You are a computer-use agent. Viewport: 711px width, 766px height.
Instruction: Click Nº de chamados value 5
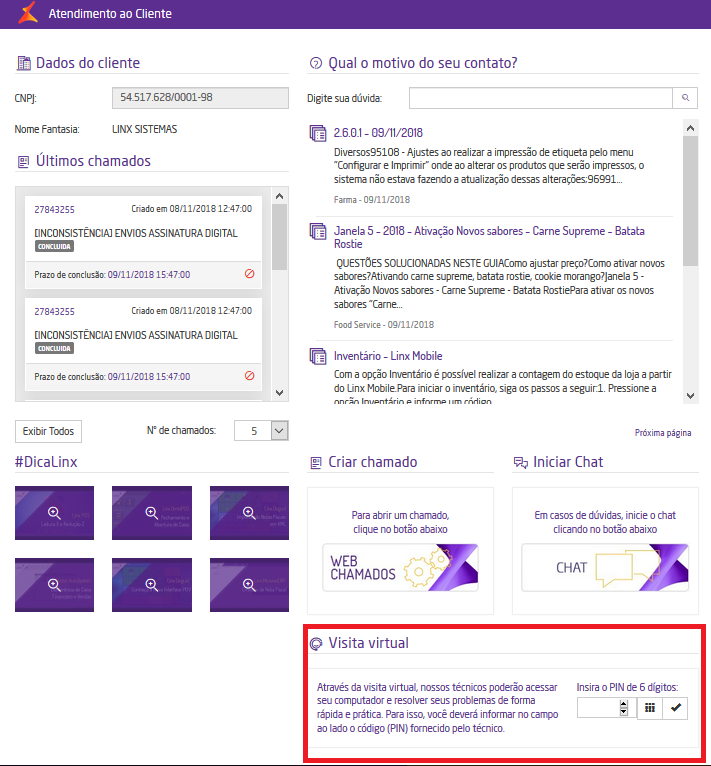pos(254,431)
